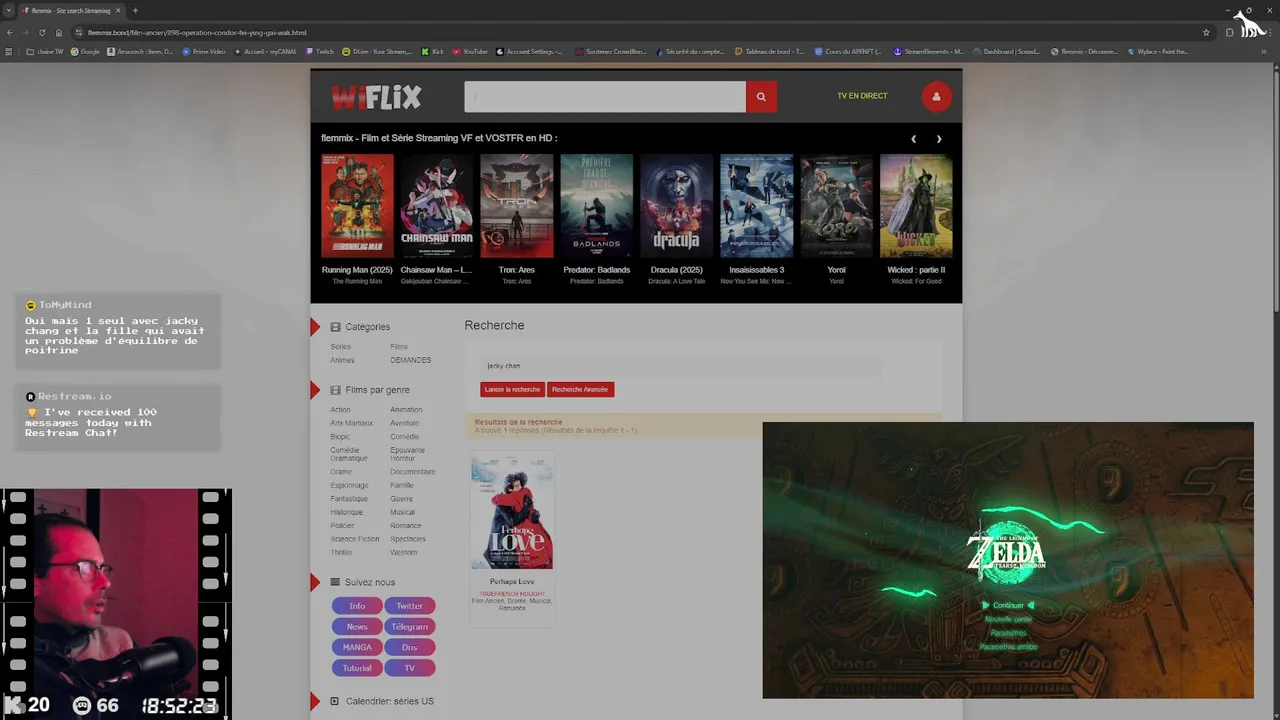Click the Tutorial purple button
Screen dimensions: 1280x720
pyautogui.click(x=357, y=668)
